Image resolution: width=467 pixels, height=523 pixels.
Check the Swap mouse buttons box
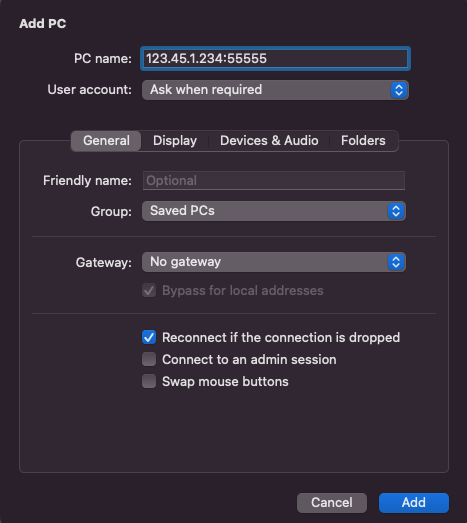[x=149, y=381]
